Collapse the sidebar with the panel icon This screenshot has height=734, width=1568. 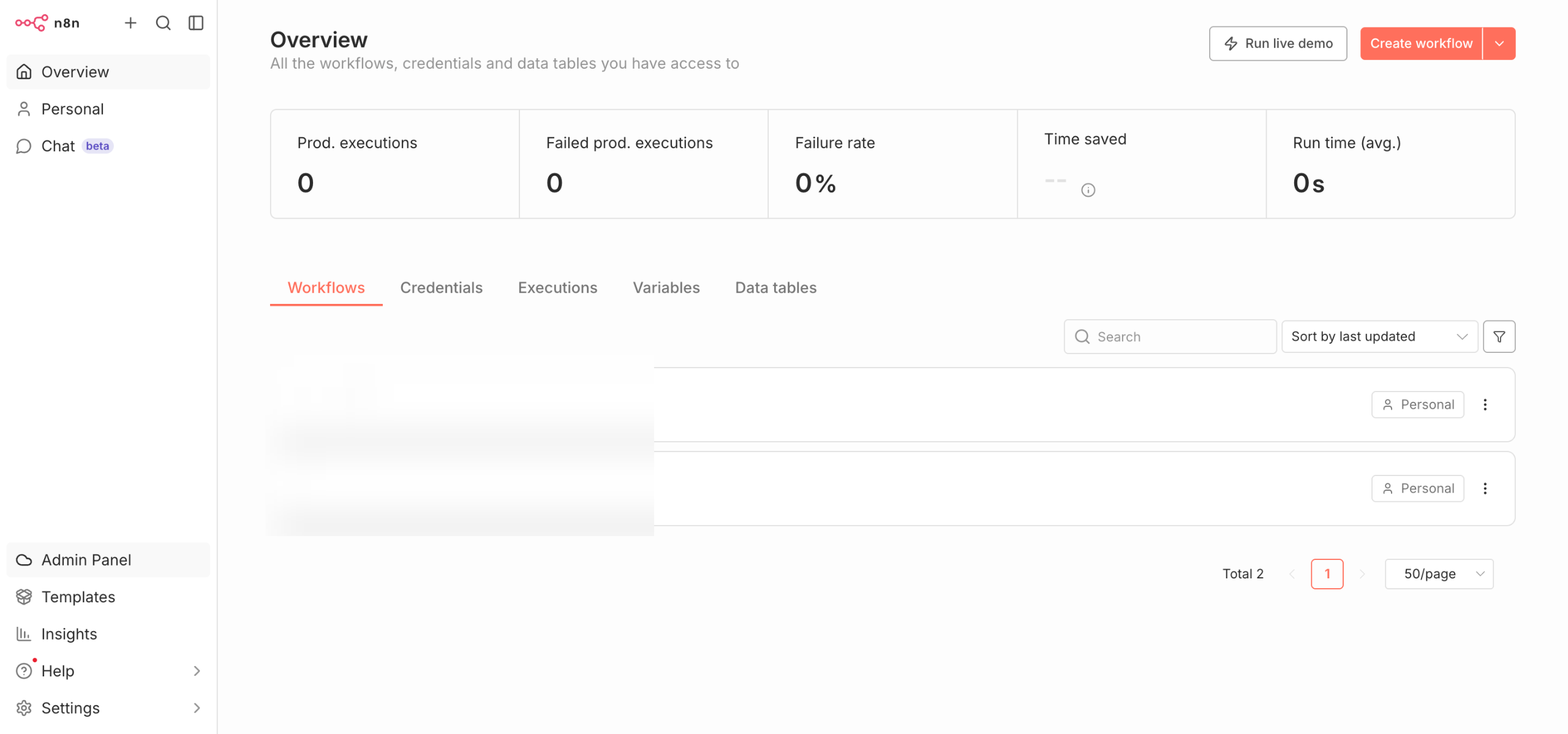(196, 23)
